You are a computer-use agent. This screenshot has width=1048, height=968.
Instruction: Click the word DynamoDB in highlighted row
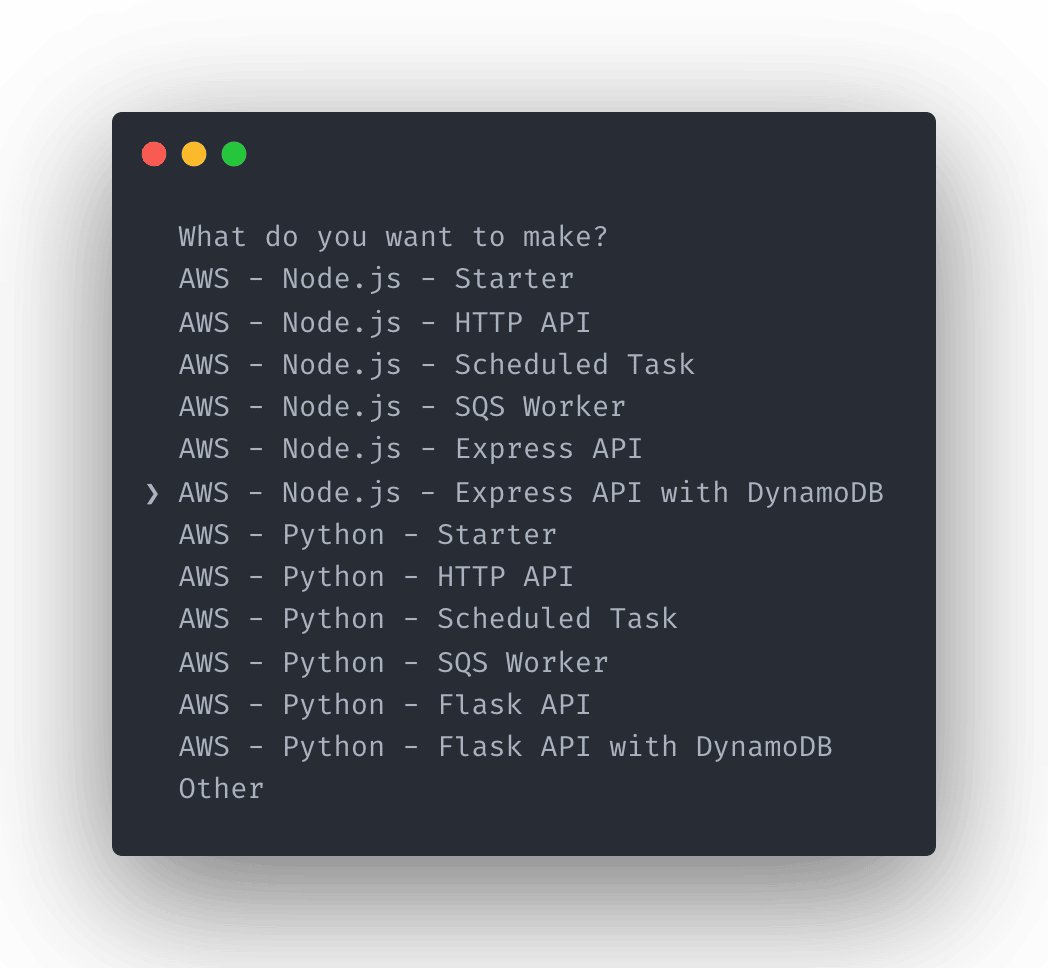815,493
